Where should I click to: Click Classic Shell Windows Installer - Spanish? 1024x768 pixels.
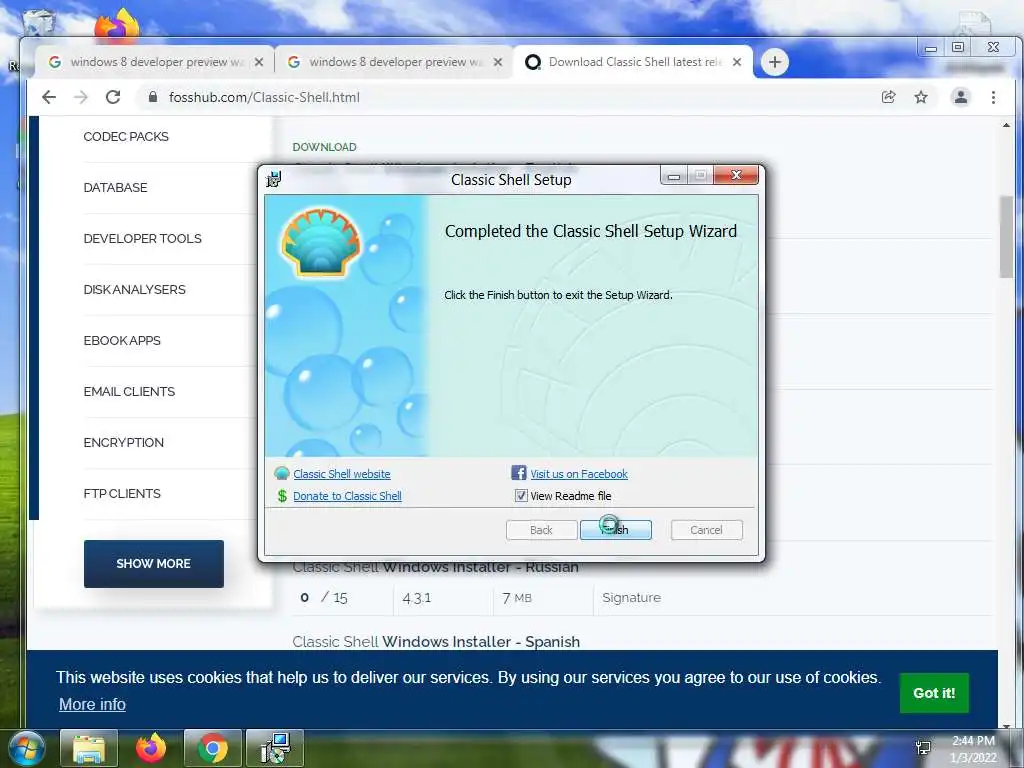tap(436, 642)
